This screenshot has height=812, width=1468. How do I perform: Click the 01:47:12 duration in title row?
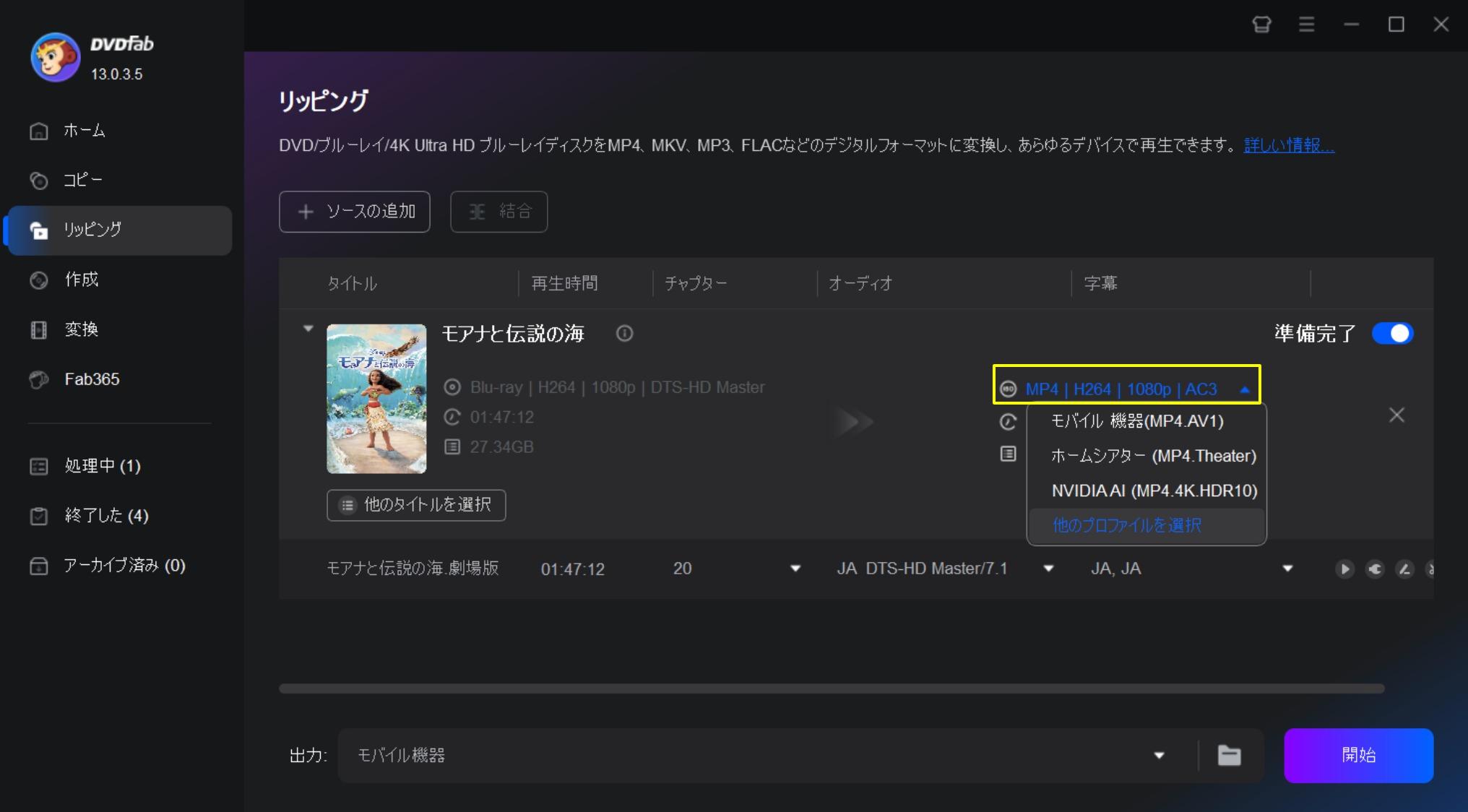point(572,569)
